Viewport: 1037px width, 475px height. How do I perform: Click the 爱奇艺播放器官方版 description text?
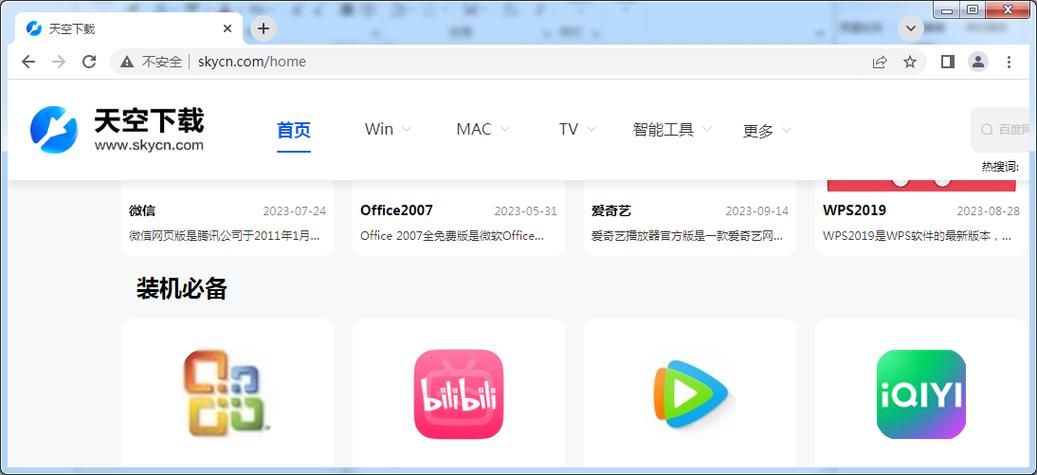(686, 236)
